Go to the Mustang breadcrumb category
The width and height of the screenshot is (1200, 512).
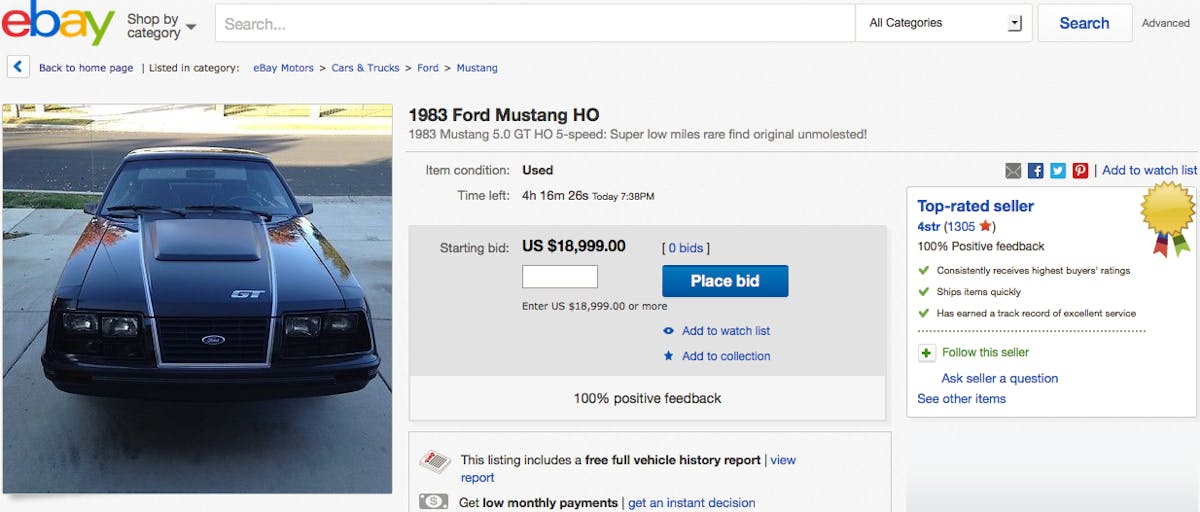[477, 68]
